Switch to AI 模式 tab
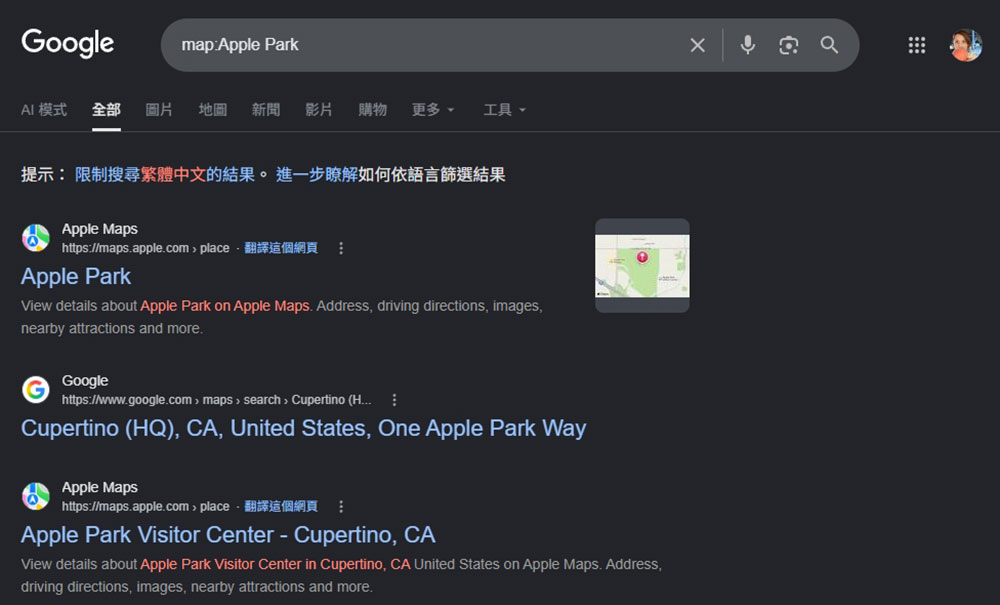 [43, 110]
